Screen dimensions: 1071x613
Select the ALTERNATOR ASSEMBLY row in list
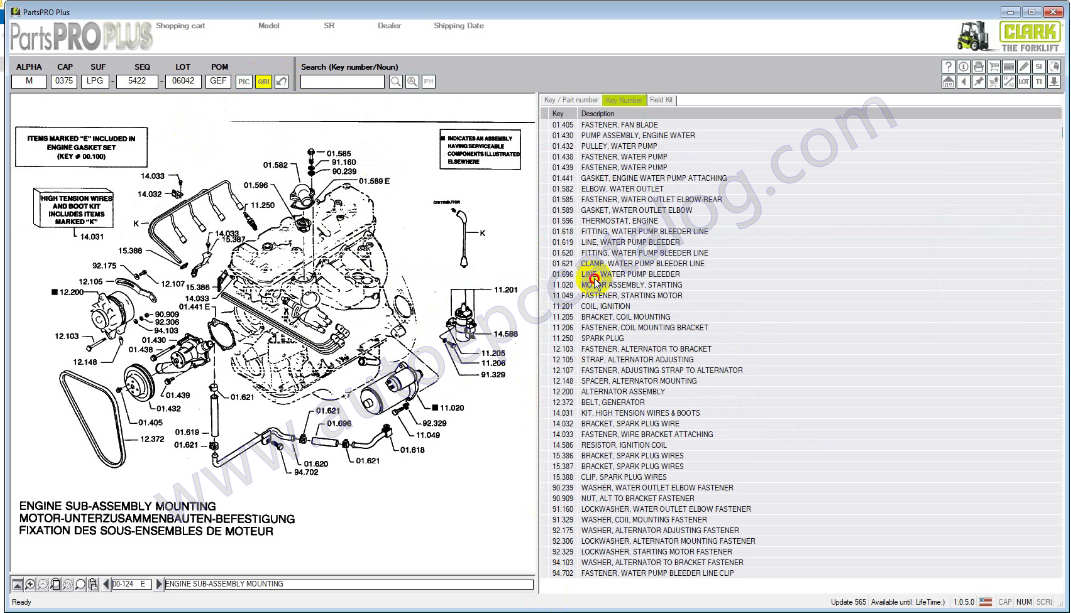623,391
